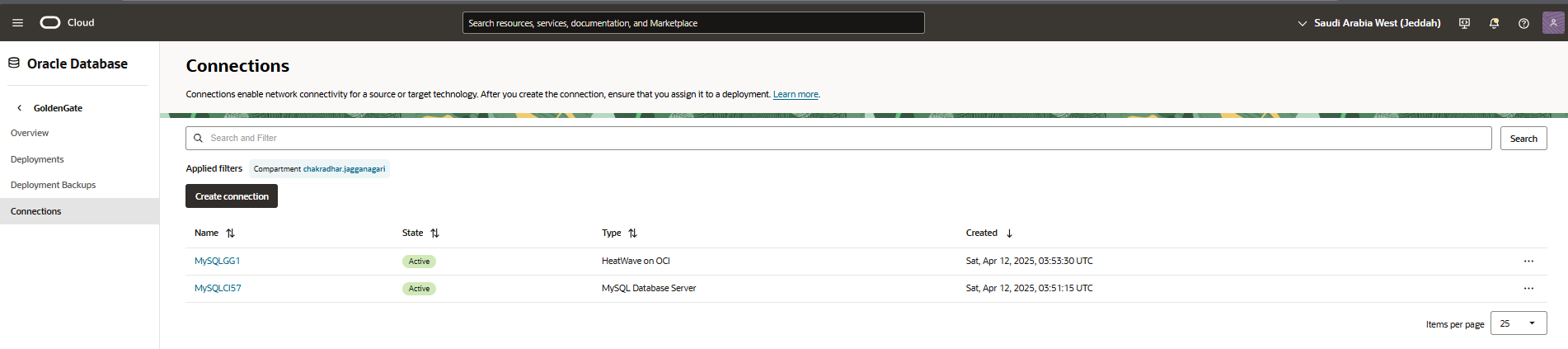Click the Create connection button
Screen dimensions: 1568x349
click(232, 196)
